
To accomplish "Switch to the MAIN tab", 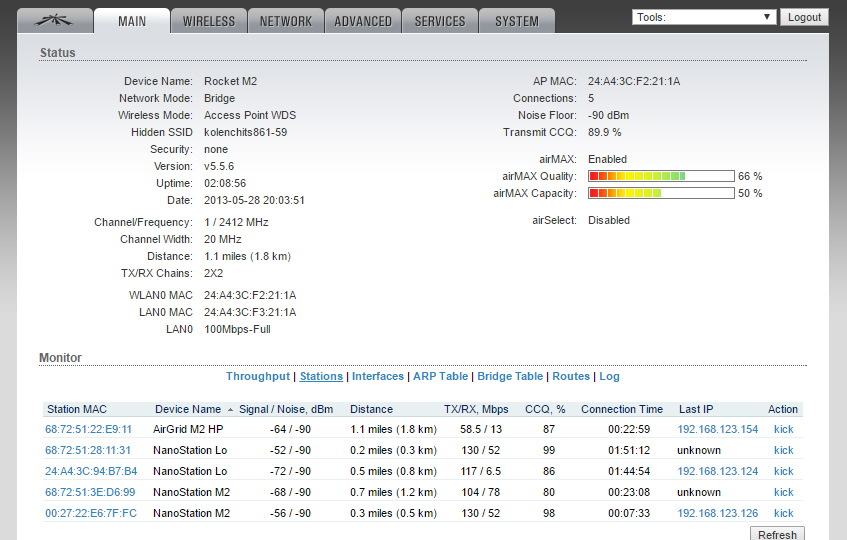I will pyautogui.click(x=132, y=21).
